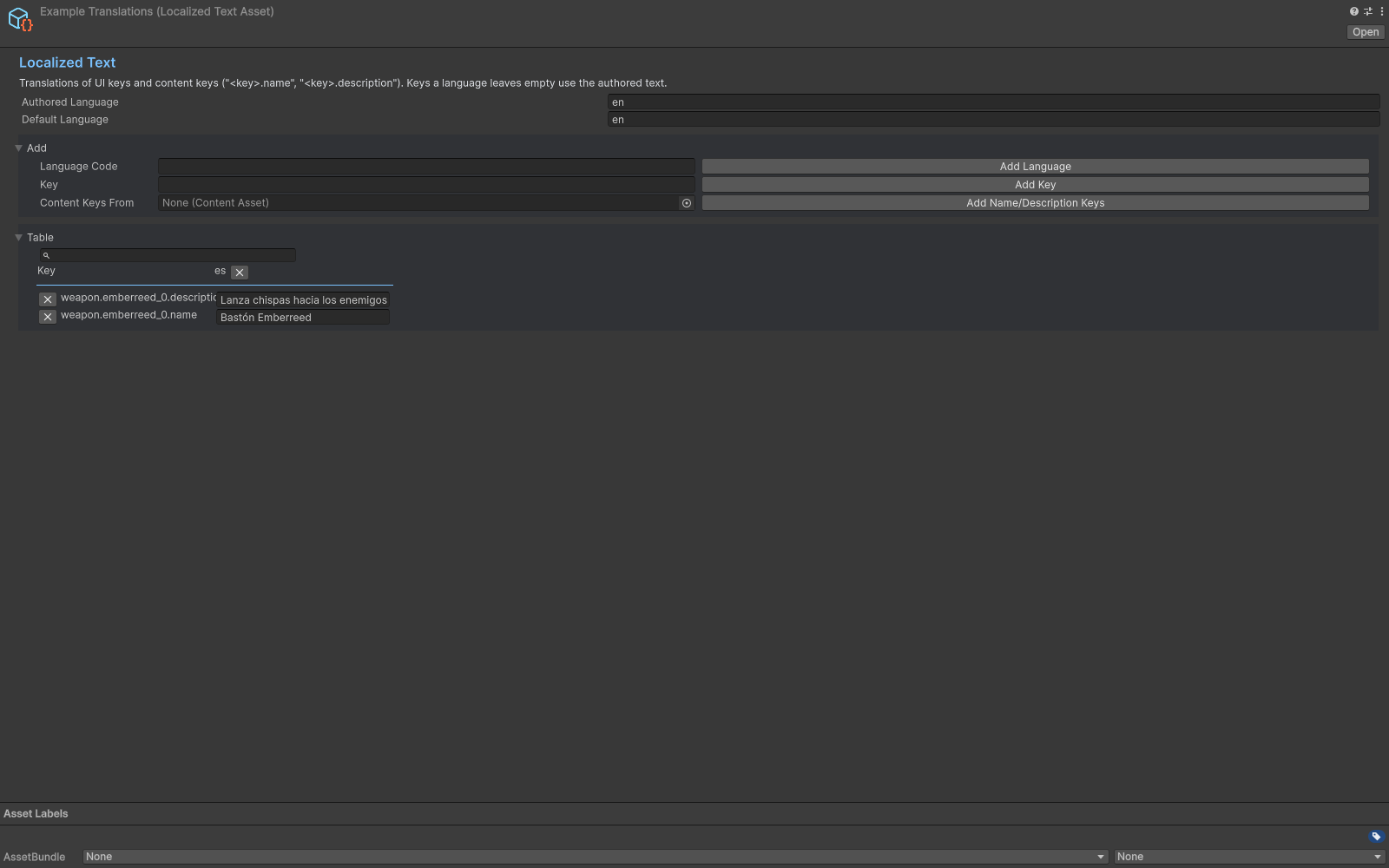The image size is (1389, 868).
Task: Edit the 'Bastón Emberreed' translation field
Action: pos(303,318)
